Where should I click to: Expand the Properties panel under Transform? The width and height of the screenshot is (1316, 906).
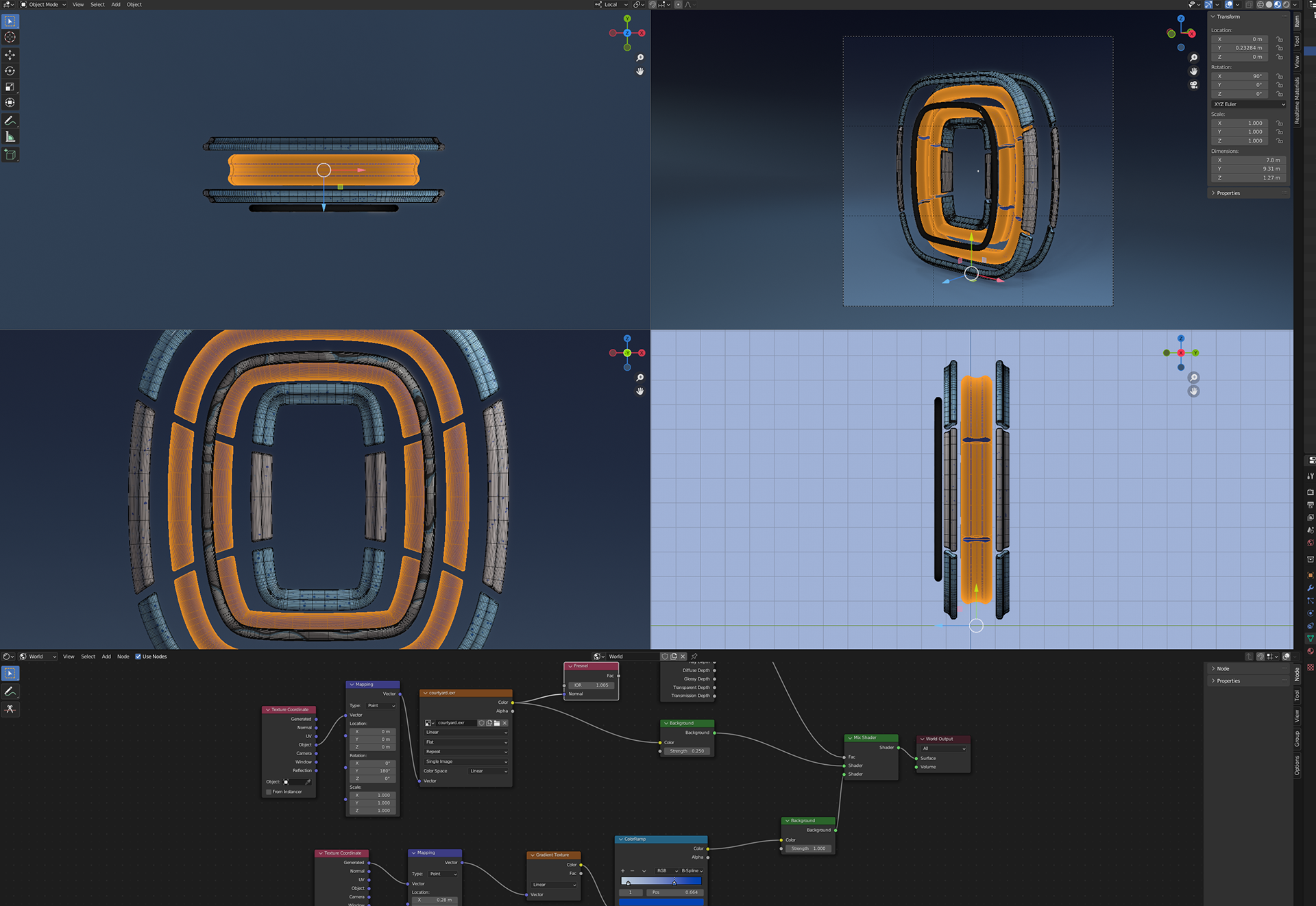click(x=1228, y=193)
